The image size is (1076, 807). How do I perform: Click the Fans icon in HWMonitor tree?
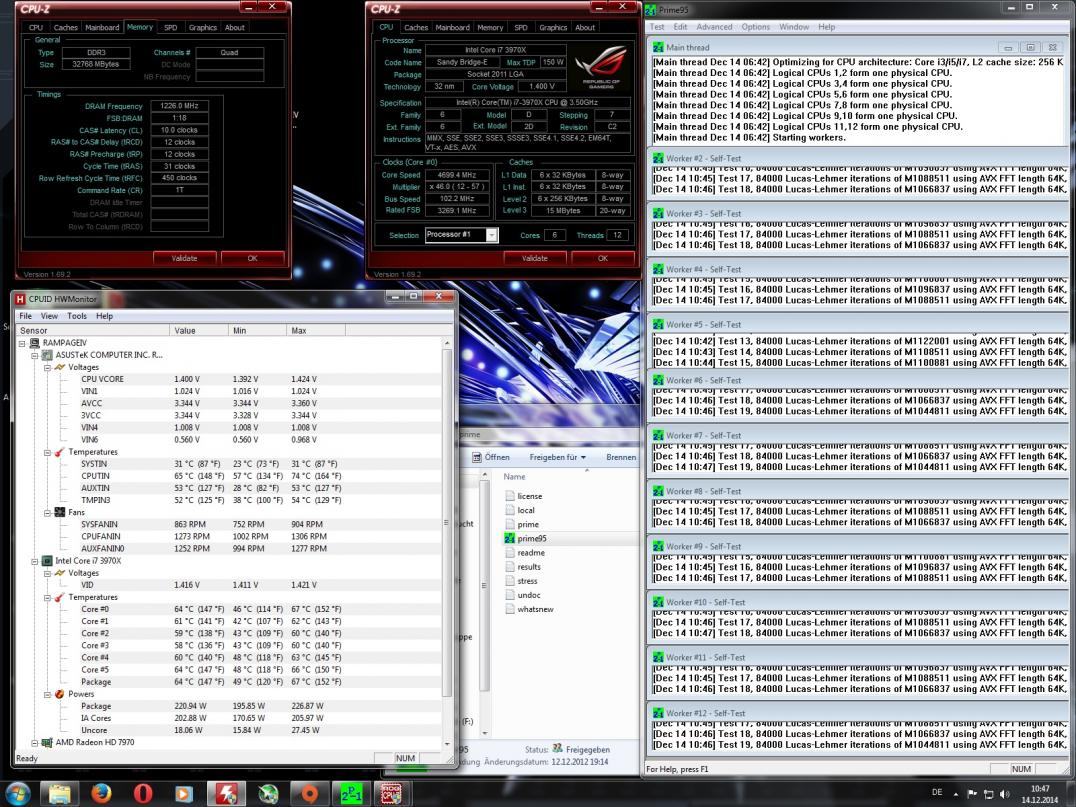tap(60, 512)
